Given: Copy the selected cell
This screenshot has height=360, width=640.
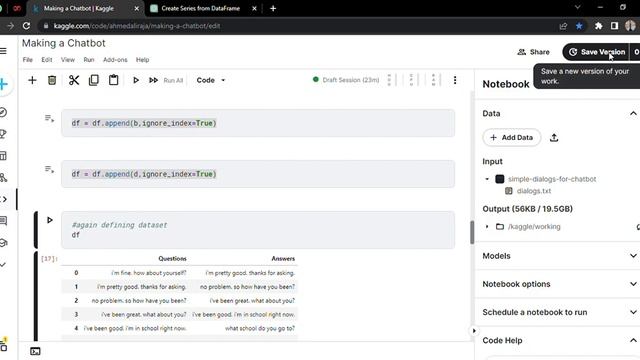Looking at the screenshot, I should 94,80.
